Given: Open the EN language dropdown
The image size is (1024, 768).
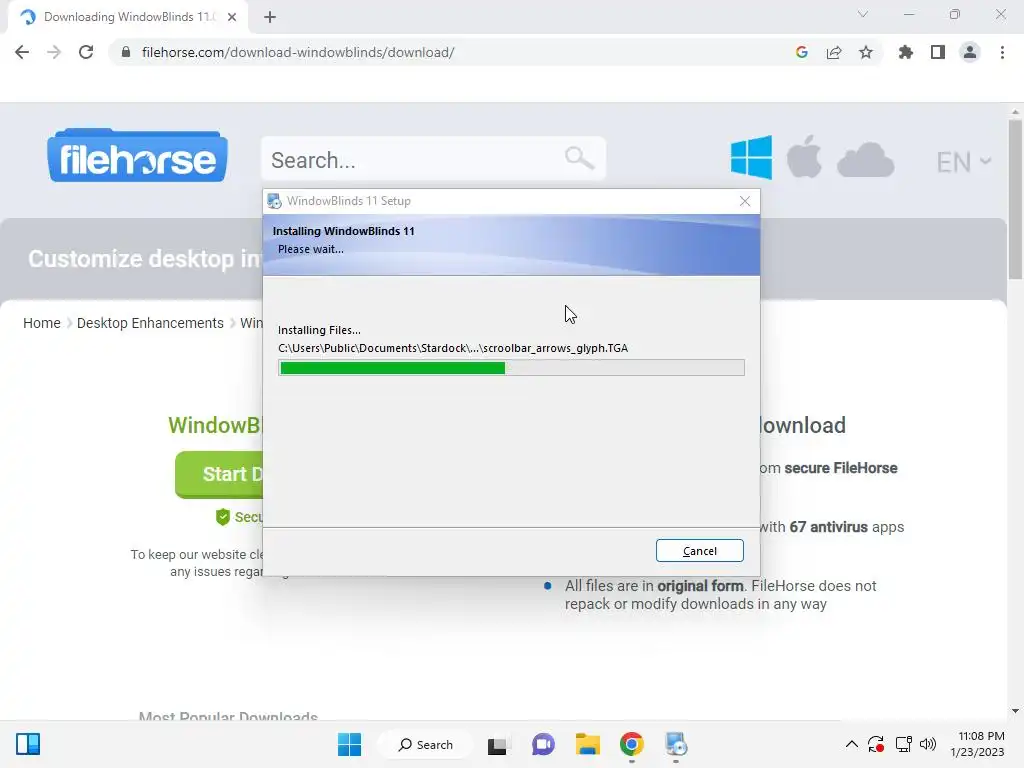Looking at the screenshot, I should point(963,162).
